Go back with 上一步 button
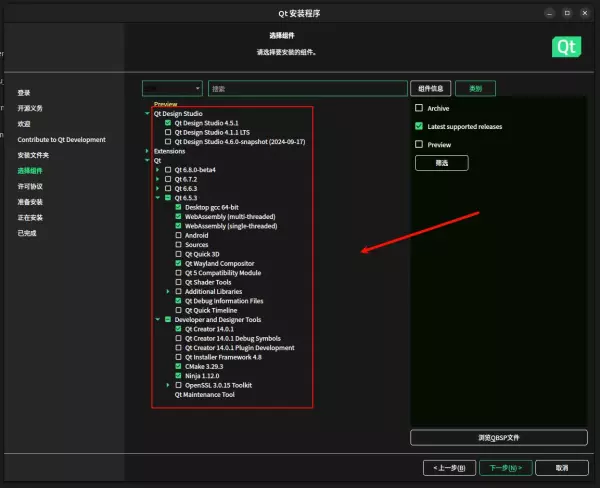The image size is (600, 488). 449,468
